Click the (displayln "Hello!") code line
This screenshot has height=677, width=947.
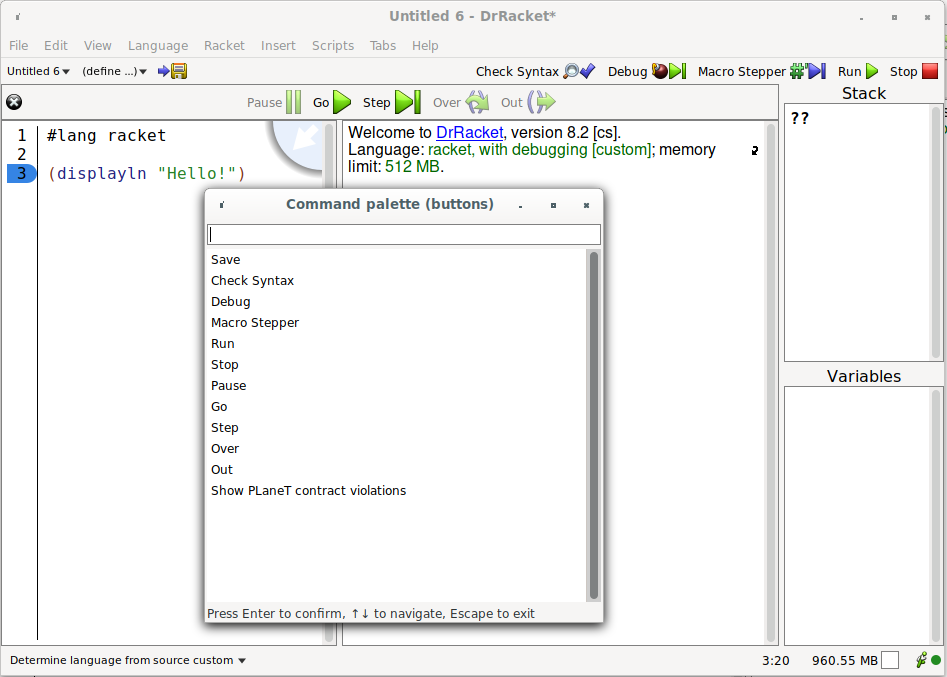point(147,173)
